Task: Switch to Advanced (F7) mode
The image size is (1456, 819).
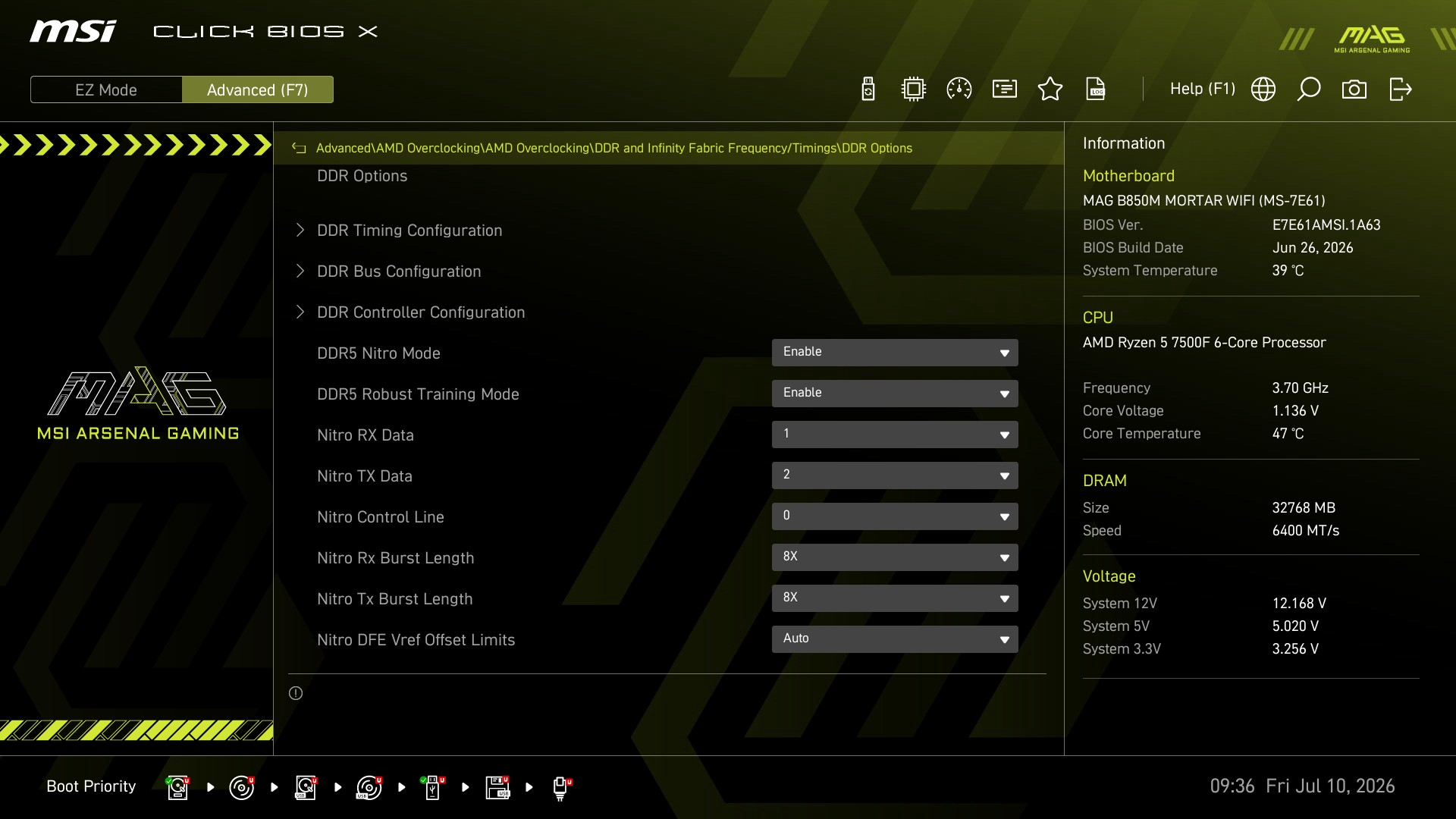Action: (258, 89)
